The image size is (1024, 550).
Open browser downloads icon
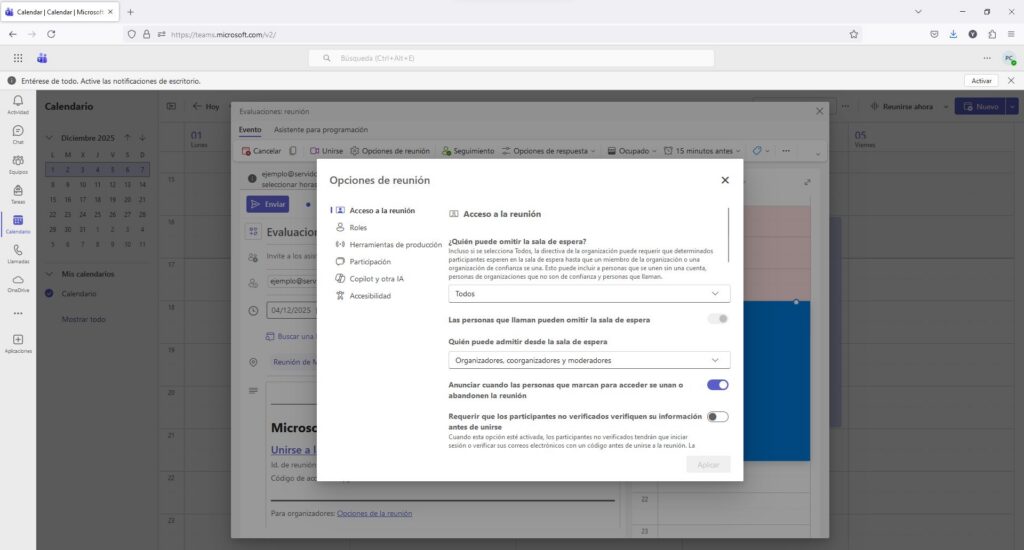click(x=953, y=35)
